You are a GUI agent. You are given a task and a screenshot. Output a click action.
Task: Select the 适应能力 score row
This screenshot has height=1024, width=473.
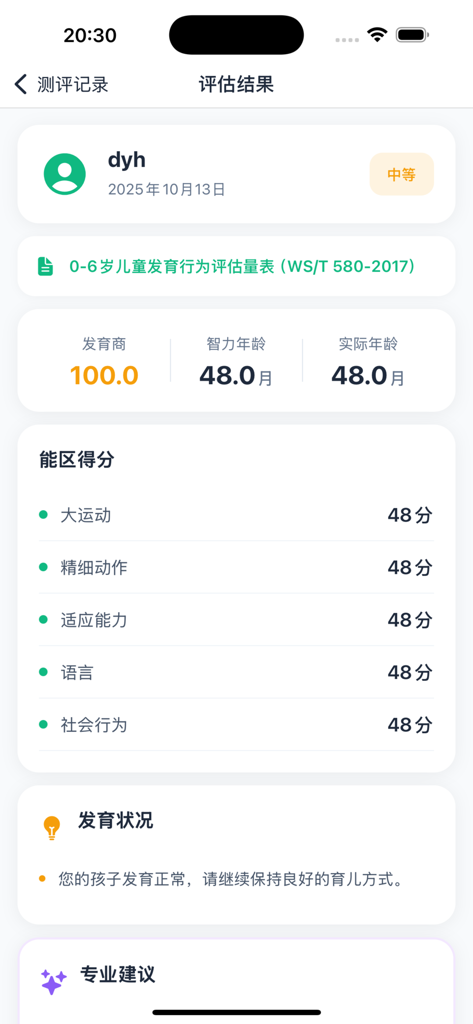pyautogui.click(x=236, y=620)
